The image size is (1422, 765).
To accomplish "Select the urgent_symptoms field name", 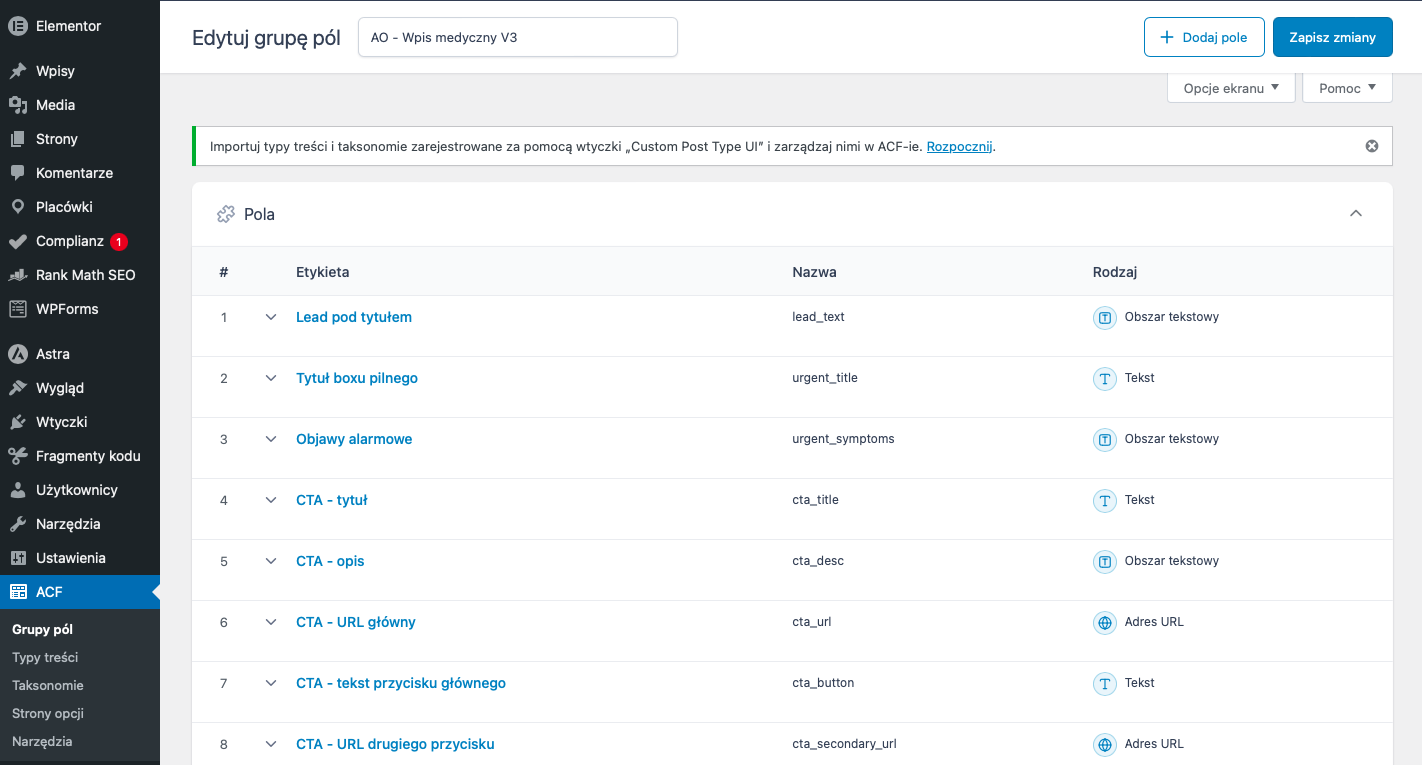I will tap(843, 439).
